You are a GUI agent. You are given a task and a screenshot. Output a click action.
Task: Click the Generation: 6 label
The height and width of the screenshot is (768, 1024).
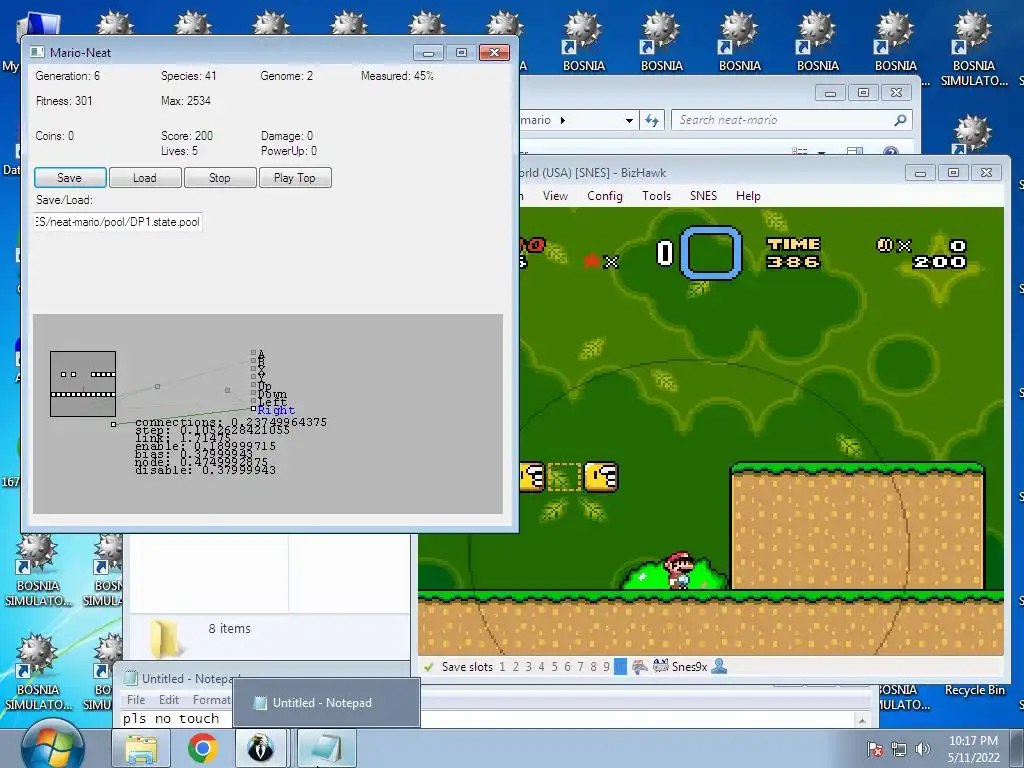(x=68, y=76)
